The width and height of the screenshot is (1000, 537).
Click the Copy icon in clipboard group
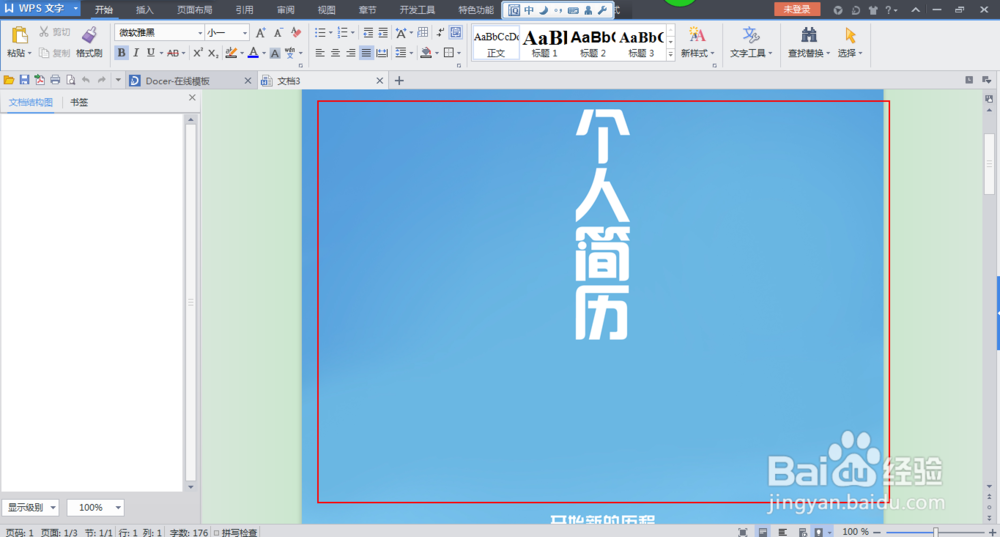click(x=44, y=53)
